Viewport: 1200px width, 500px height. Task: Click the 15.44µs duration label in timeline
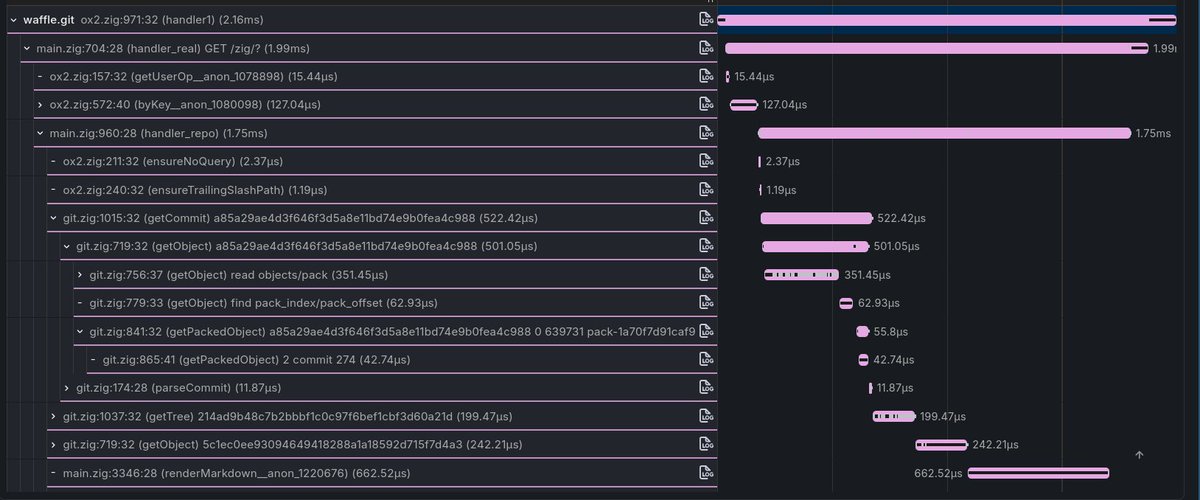[x=754, y=76]
